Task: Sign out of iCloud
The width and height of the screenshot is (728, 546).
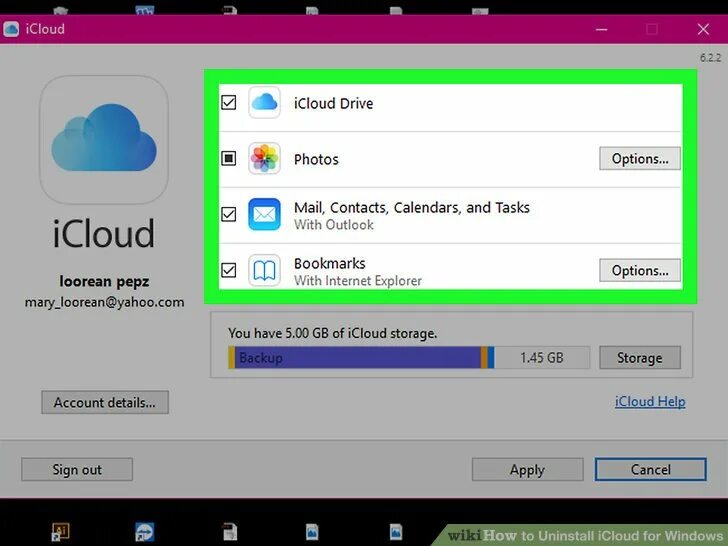Action: [x=77, y=469]
